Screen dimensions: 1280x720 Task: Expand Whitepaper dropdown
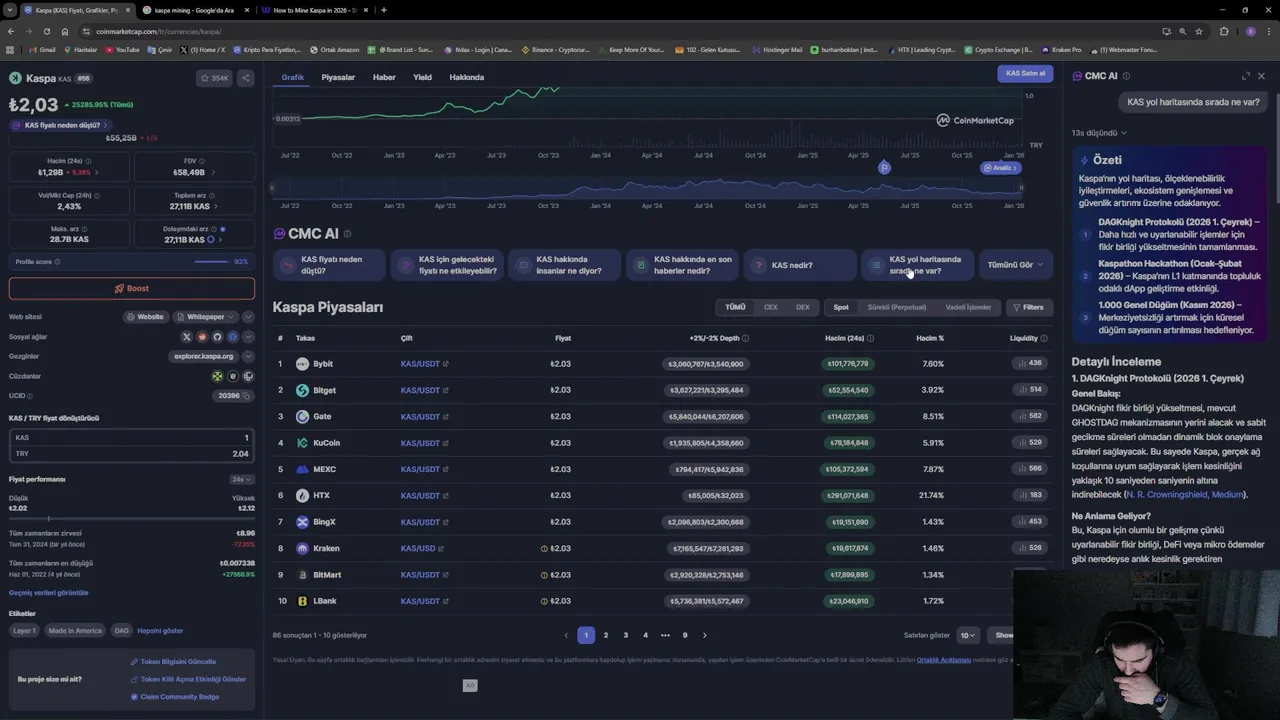[206, 317]
